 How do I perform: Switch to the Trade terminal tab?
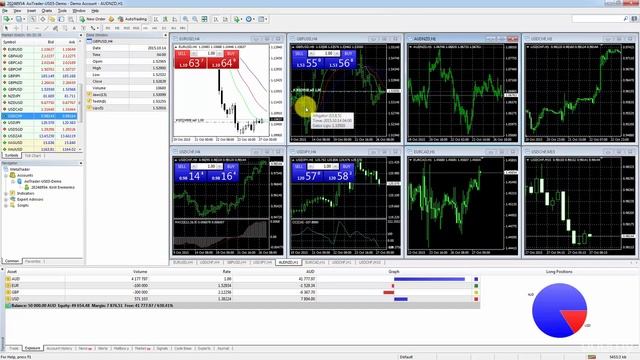pyautogui.click(x=14, y=348)
